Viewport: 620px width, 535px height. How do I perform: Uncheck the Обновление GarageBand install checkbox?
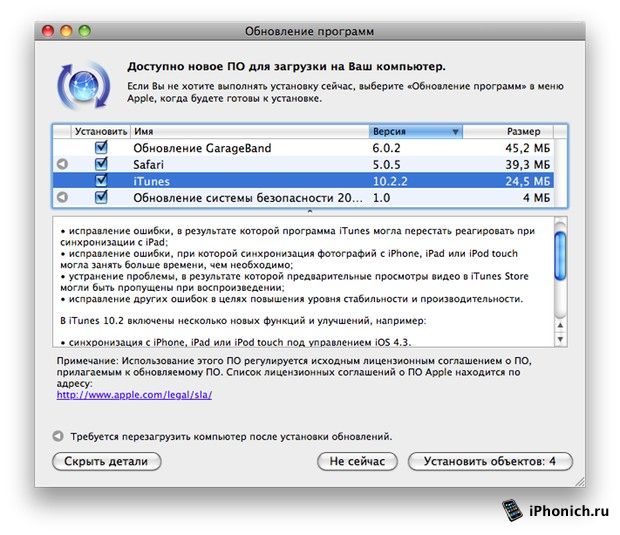coord(101,147)
